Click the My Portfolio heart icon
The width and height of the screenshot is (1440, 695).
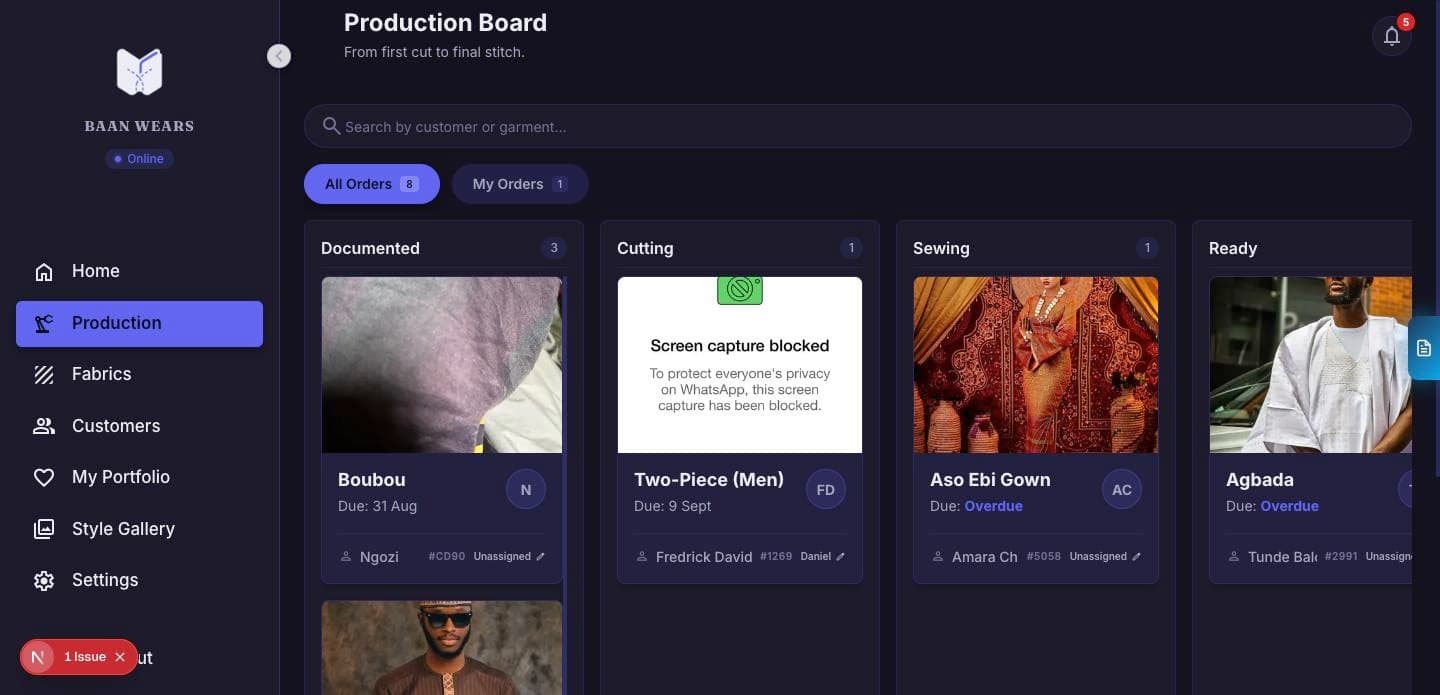pyautogui.click(x=44, y=478)
